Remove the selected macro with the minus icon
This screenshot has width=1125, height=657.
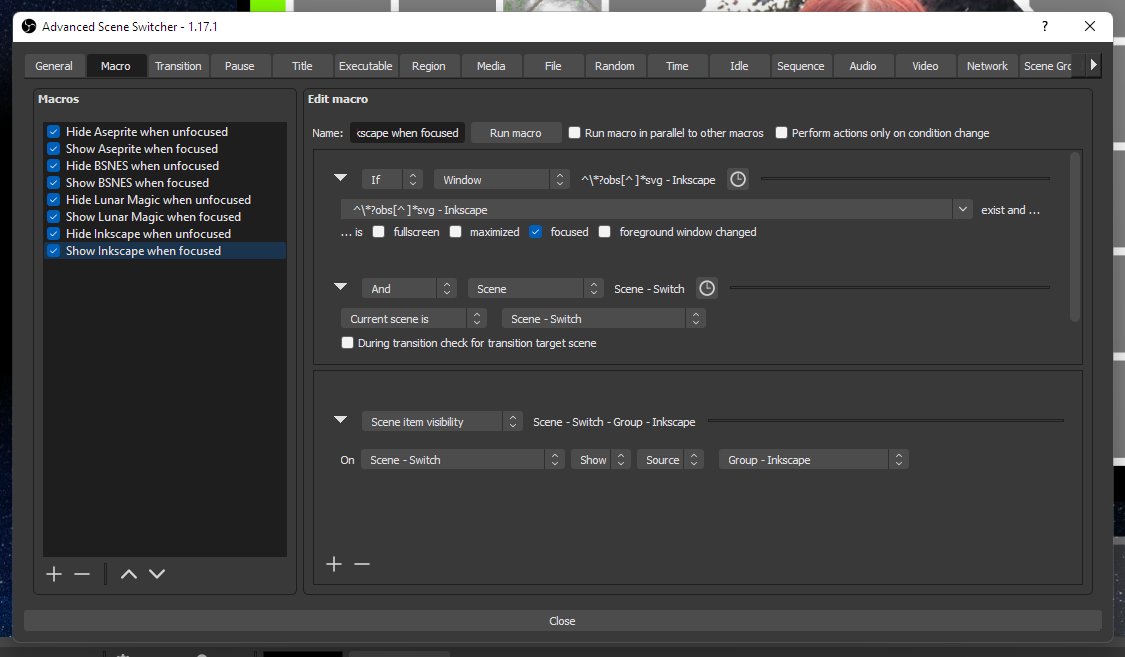click(82, 574)
